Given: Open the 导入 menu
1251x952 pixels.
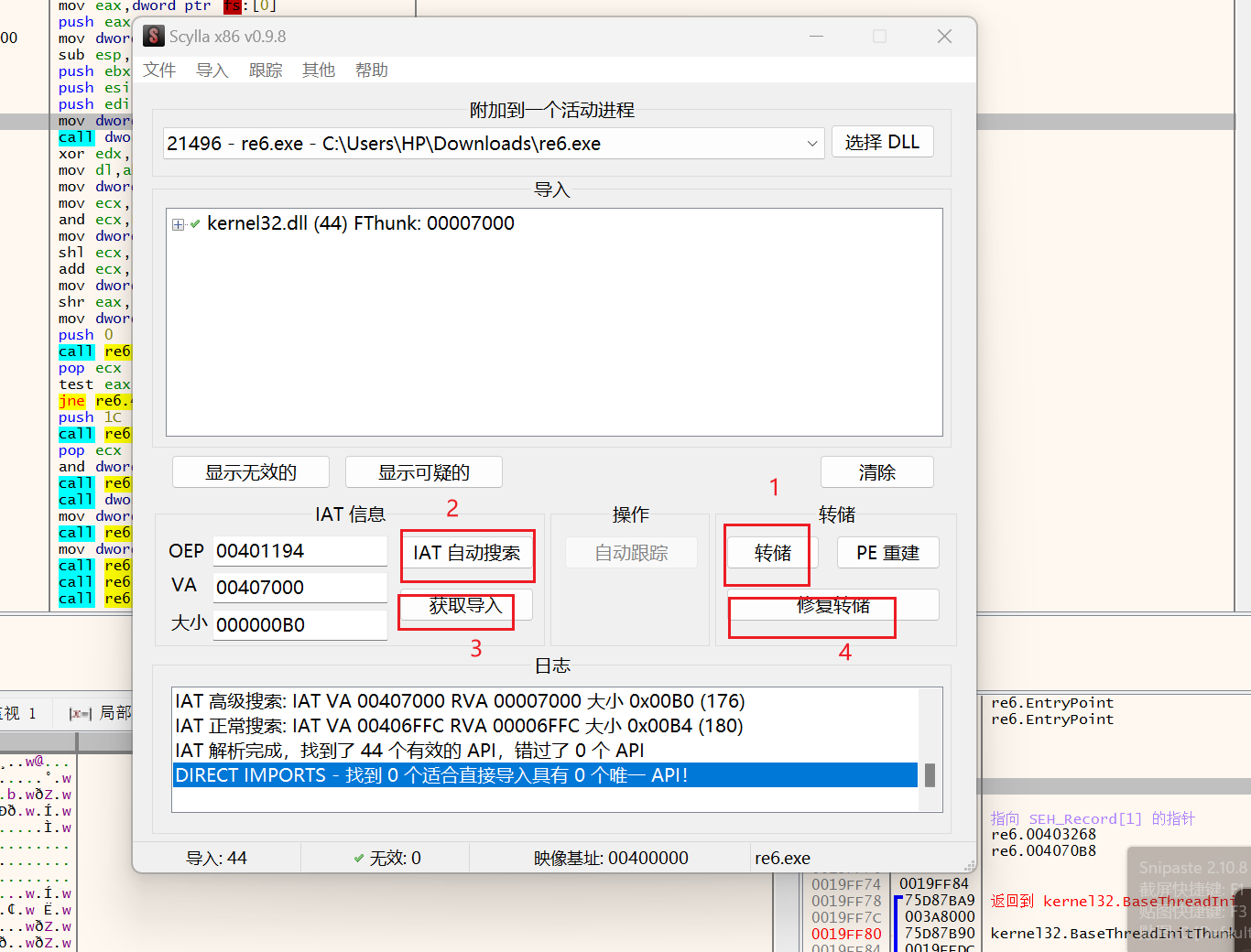Looking at the screenshot, I should 212,70.
